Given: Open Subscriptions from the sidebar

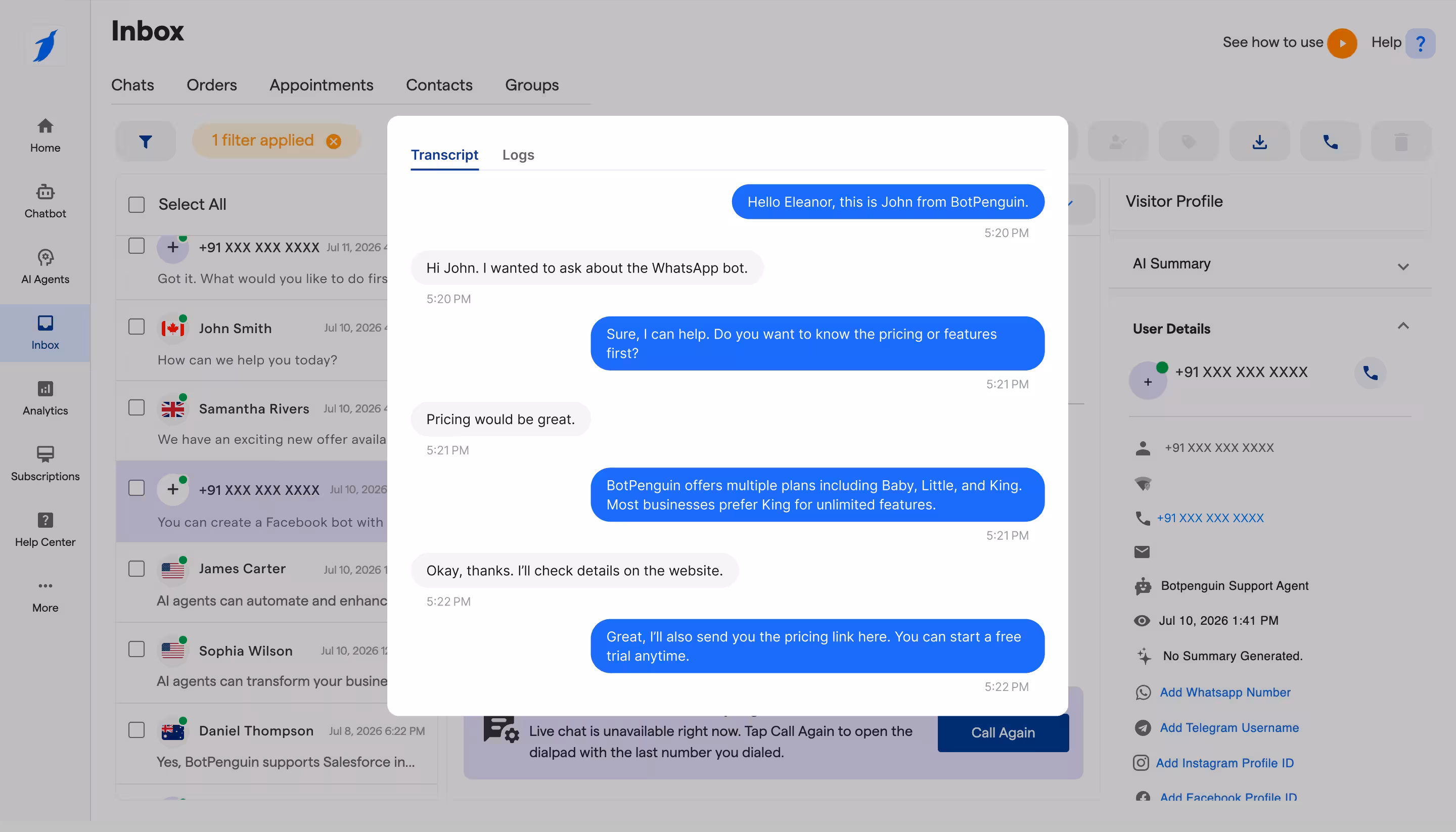Looking at the screenshot, I should coord(45,464).
